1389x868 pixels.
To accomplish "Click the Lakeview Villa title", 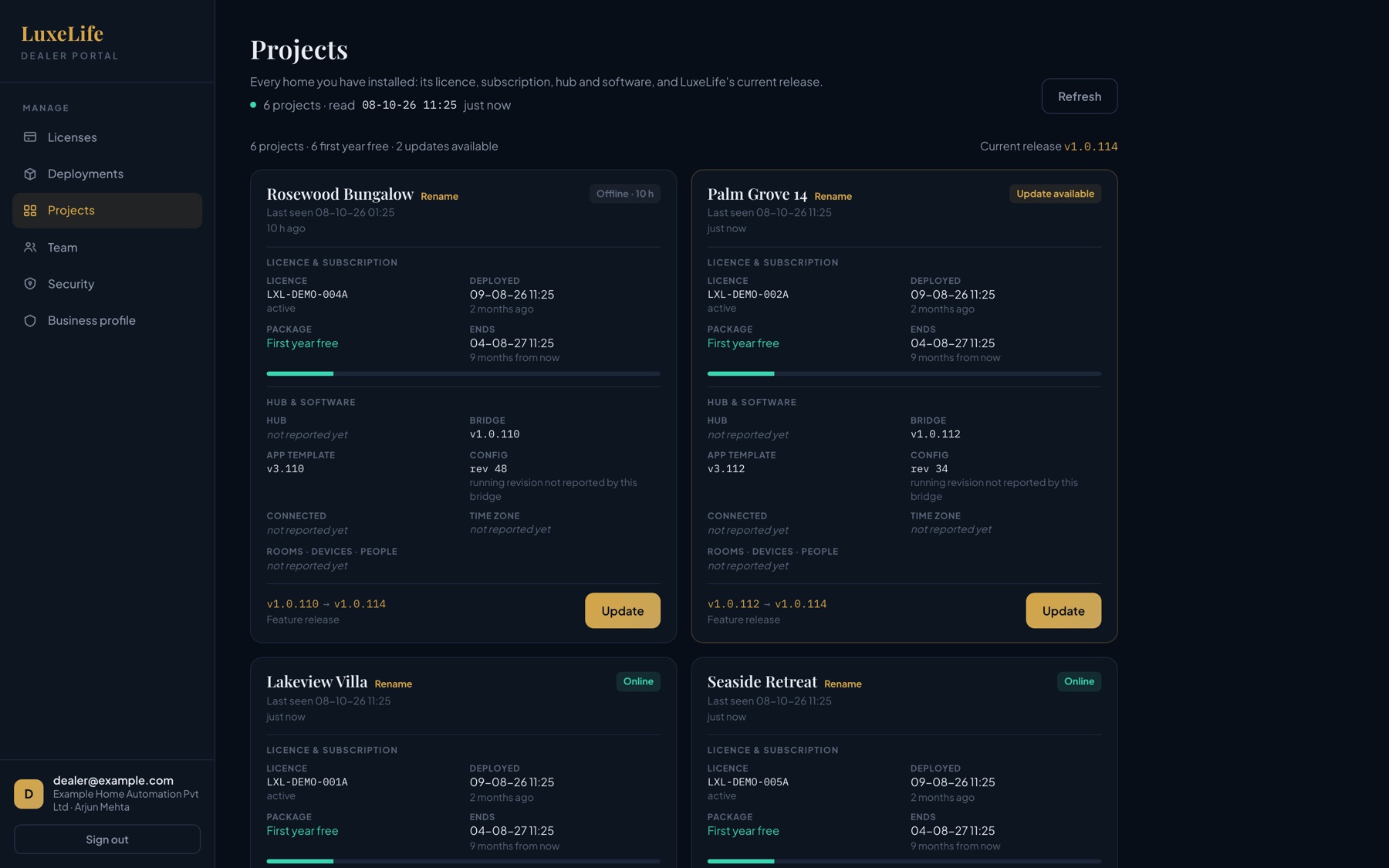I will [317, 682].
